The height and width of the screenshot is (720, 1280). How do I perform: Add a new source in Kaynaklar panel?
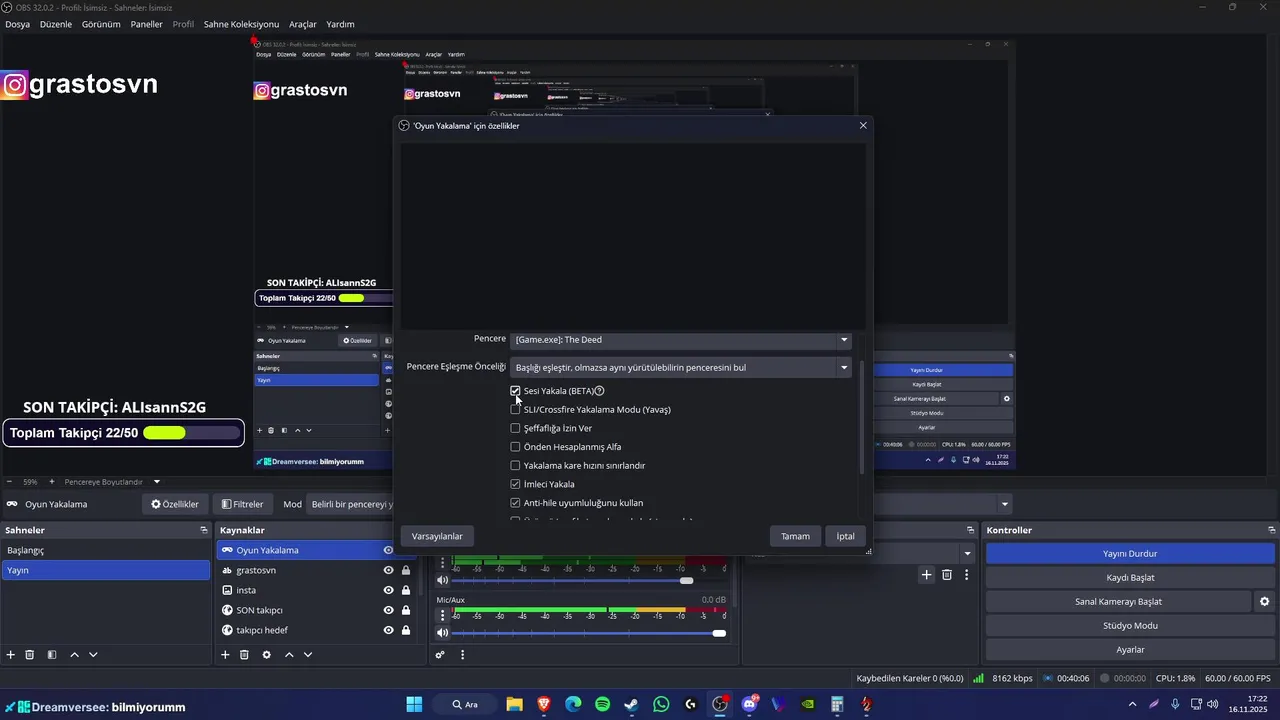[225, 655]
